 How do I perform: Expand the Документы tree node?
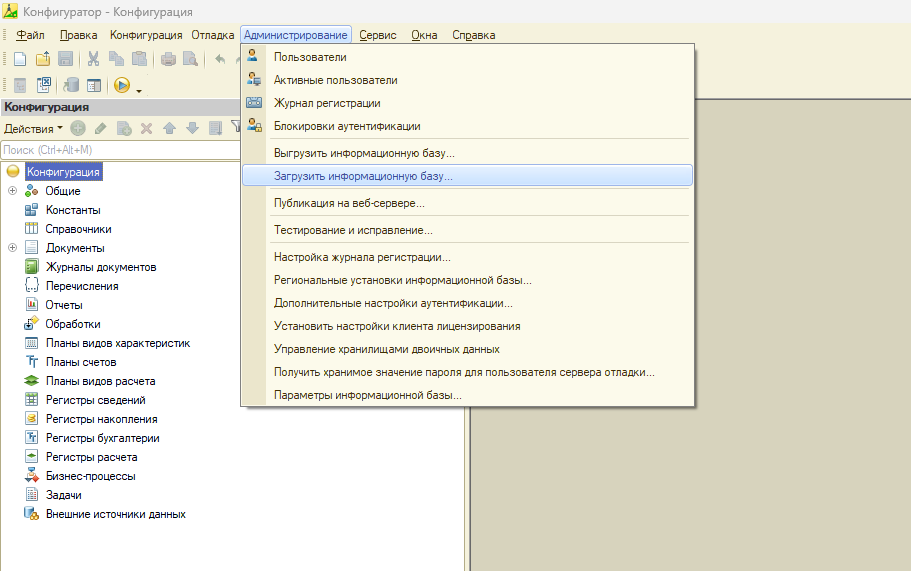coord(12,247)
